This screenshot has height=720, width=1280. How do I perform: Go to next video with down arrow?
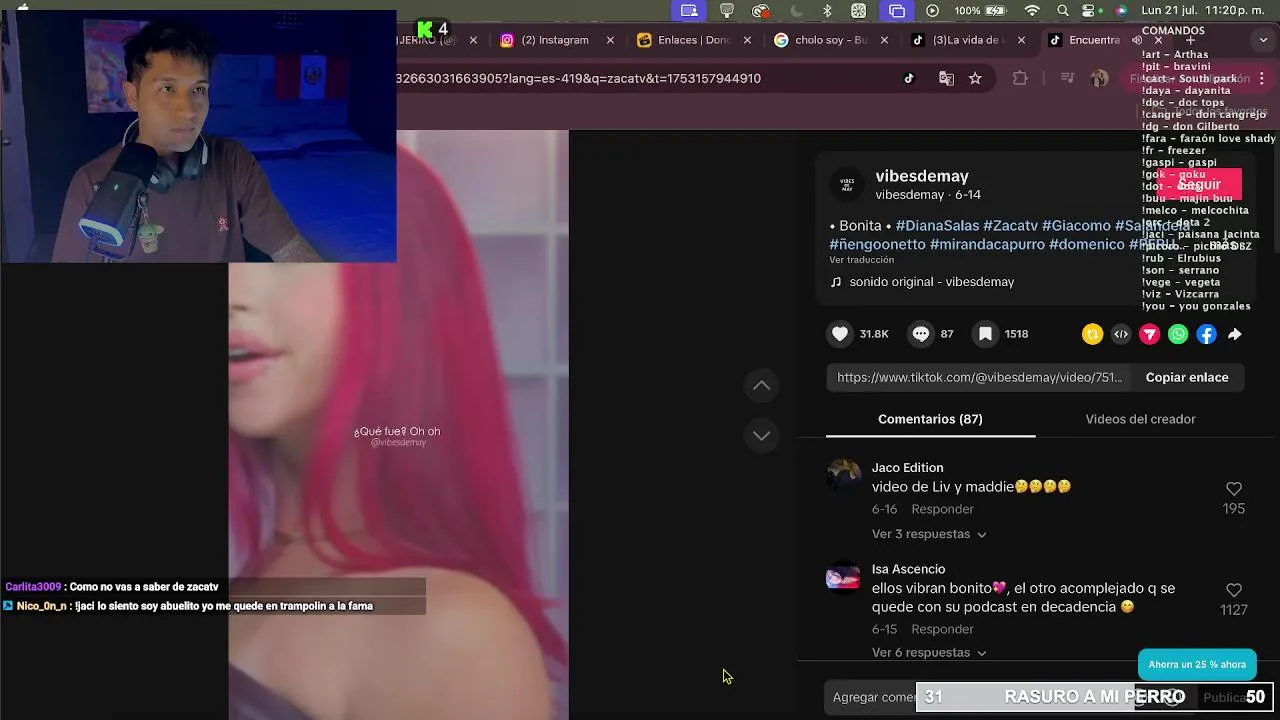762,435
